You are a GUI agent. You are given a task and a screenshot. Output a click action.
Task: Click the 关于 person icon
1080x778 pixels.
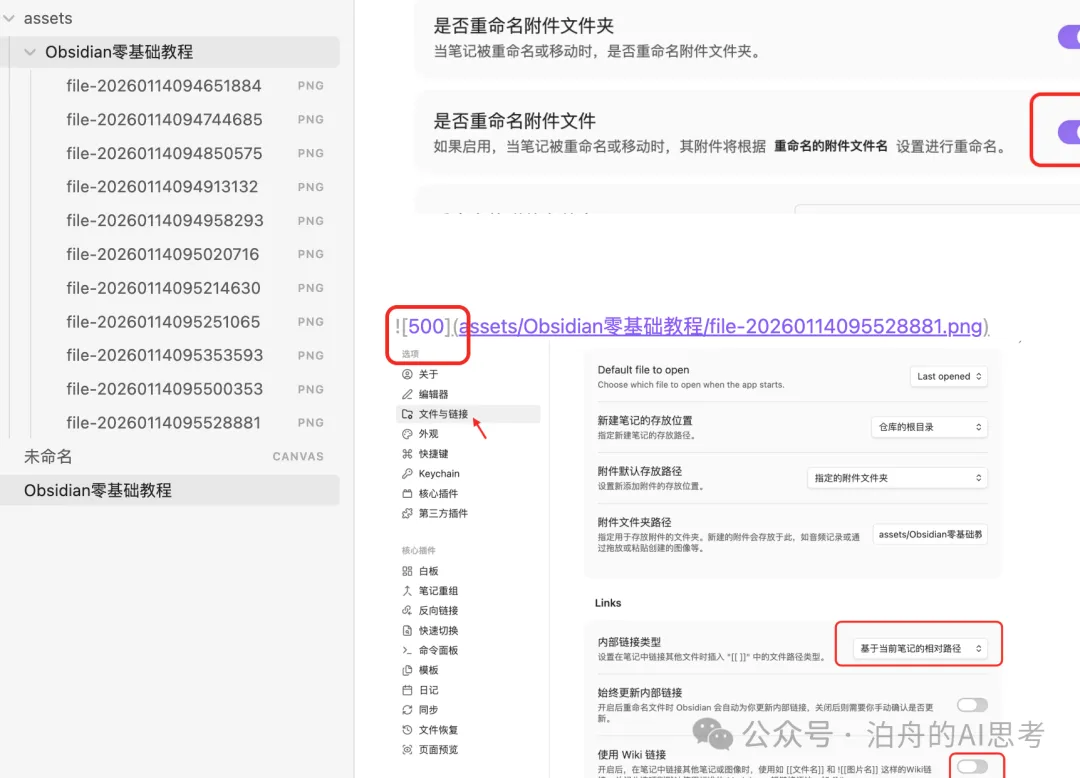coord(407,375)
